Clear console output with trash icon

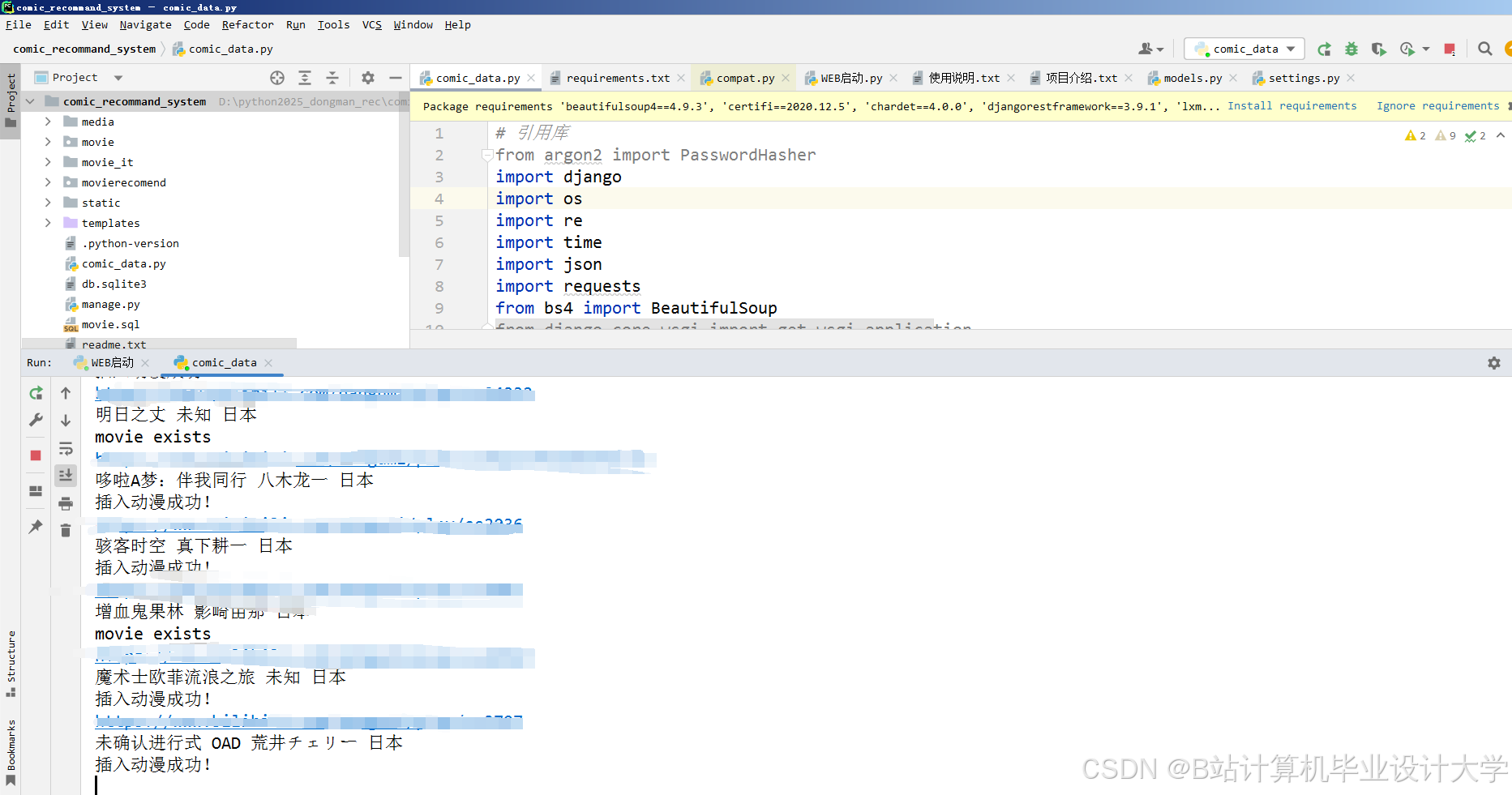point(66,529)
